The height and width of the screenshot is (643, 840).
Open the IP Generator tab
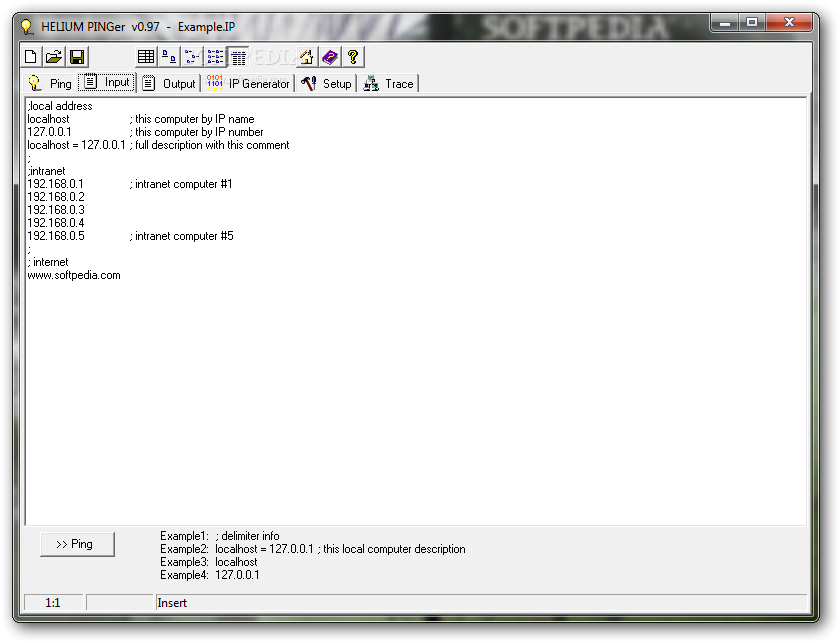(248, 84)
